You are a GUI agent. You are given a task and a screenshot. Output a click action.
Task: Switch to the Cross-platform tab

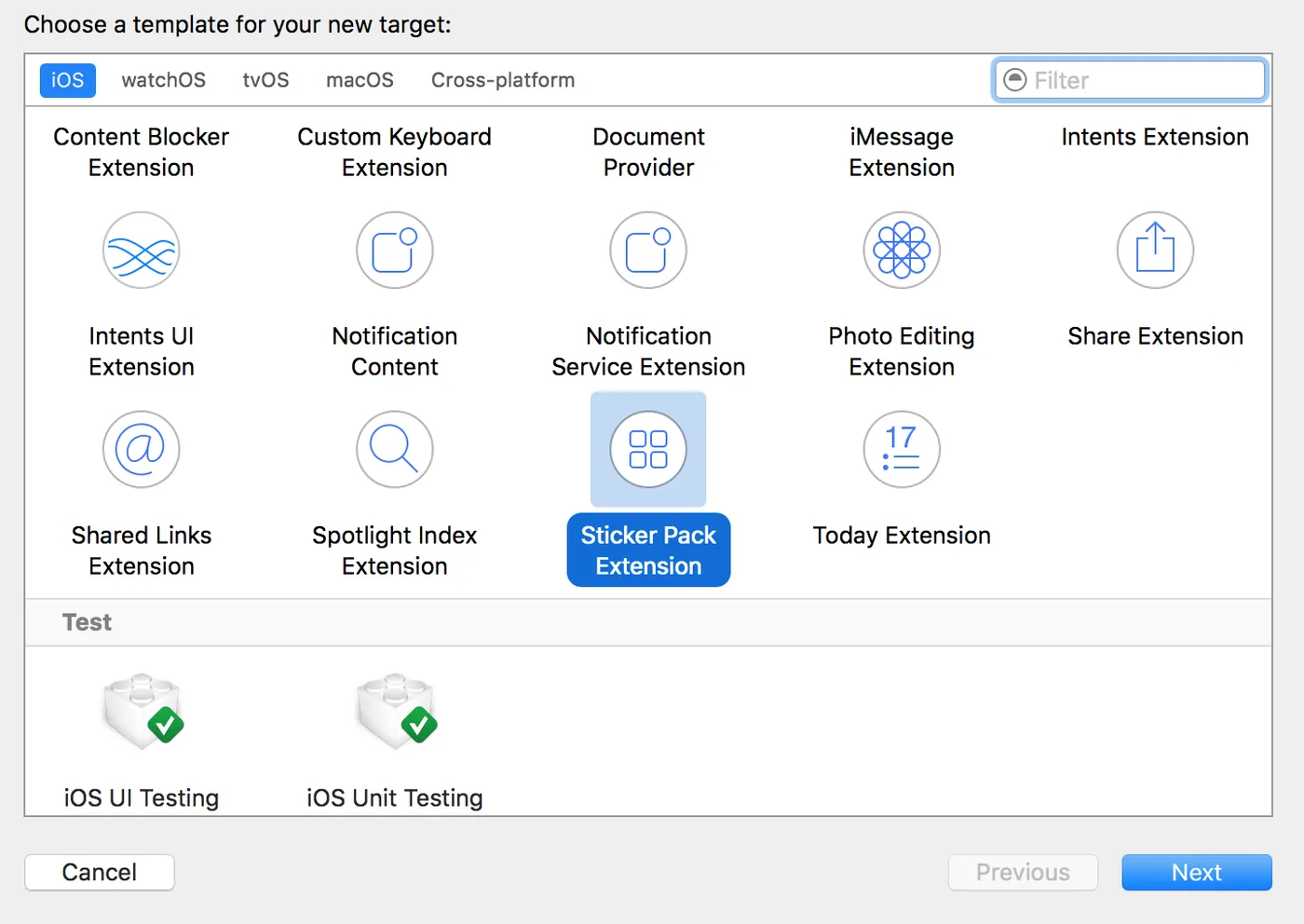503,80
